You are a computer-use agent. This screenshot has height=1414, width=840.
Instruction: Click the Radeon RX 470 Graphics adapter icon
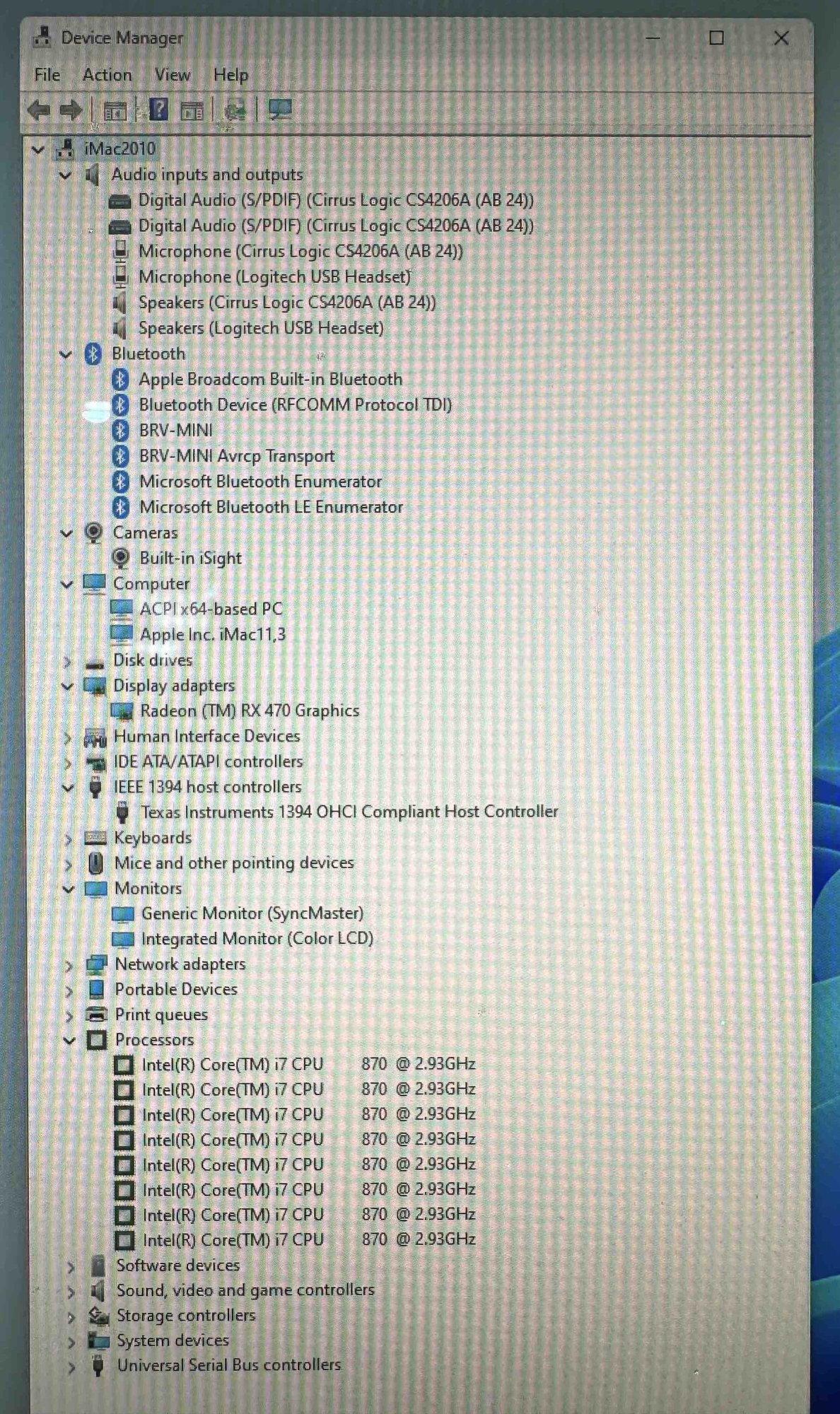122,711
